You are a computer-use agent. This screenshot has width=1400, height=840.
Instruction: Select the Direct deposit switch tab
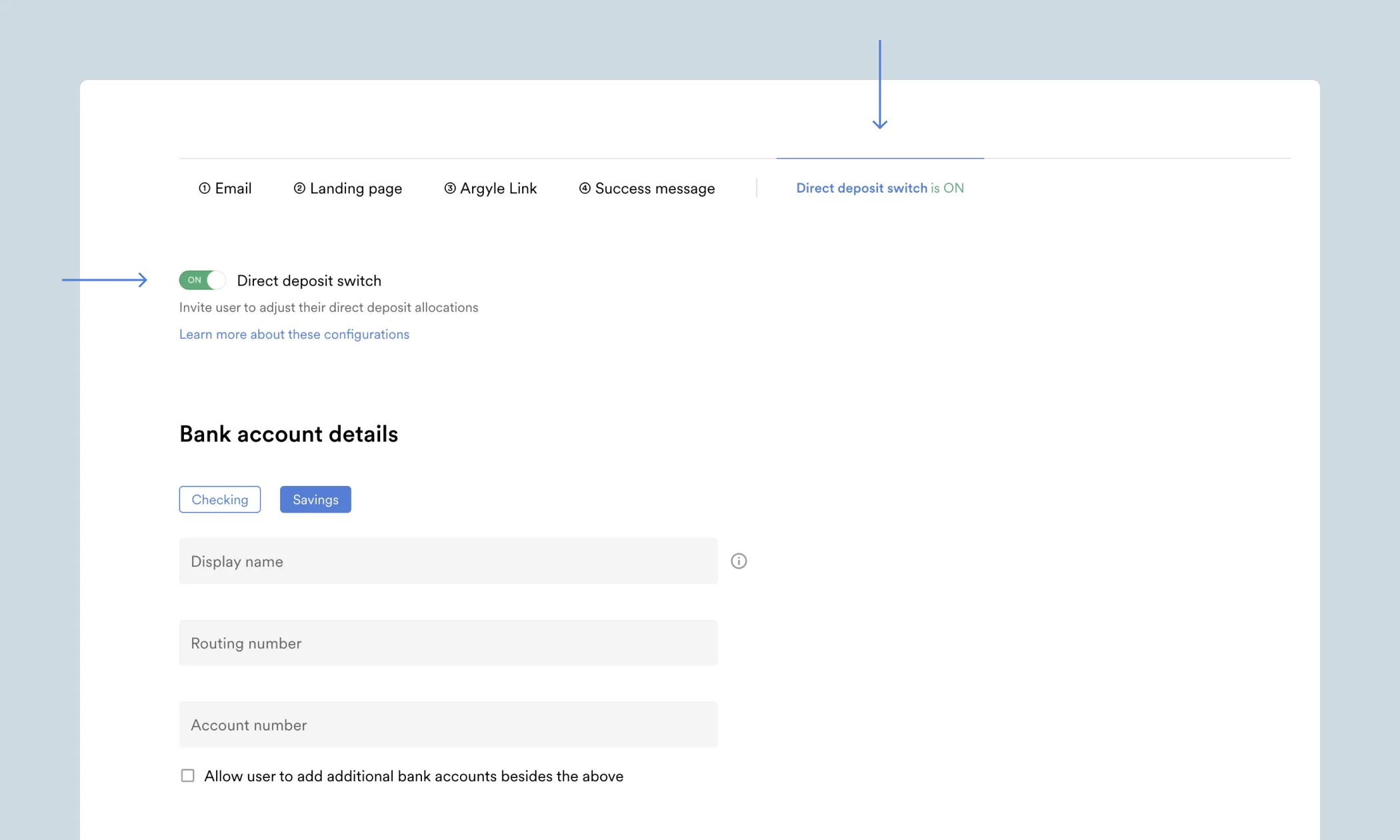click(x=880, y=188)
